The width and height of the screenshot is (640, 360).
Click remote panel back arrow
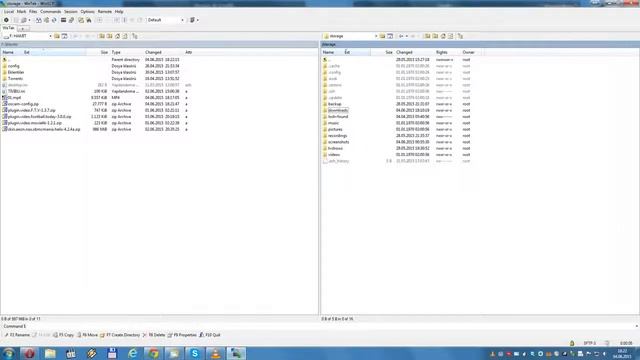pyautogui.click(x=401, y=36)
